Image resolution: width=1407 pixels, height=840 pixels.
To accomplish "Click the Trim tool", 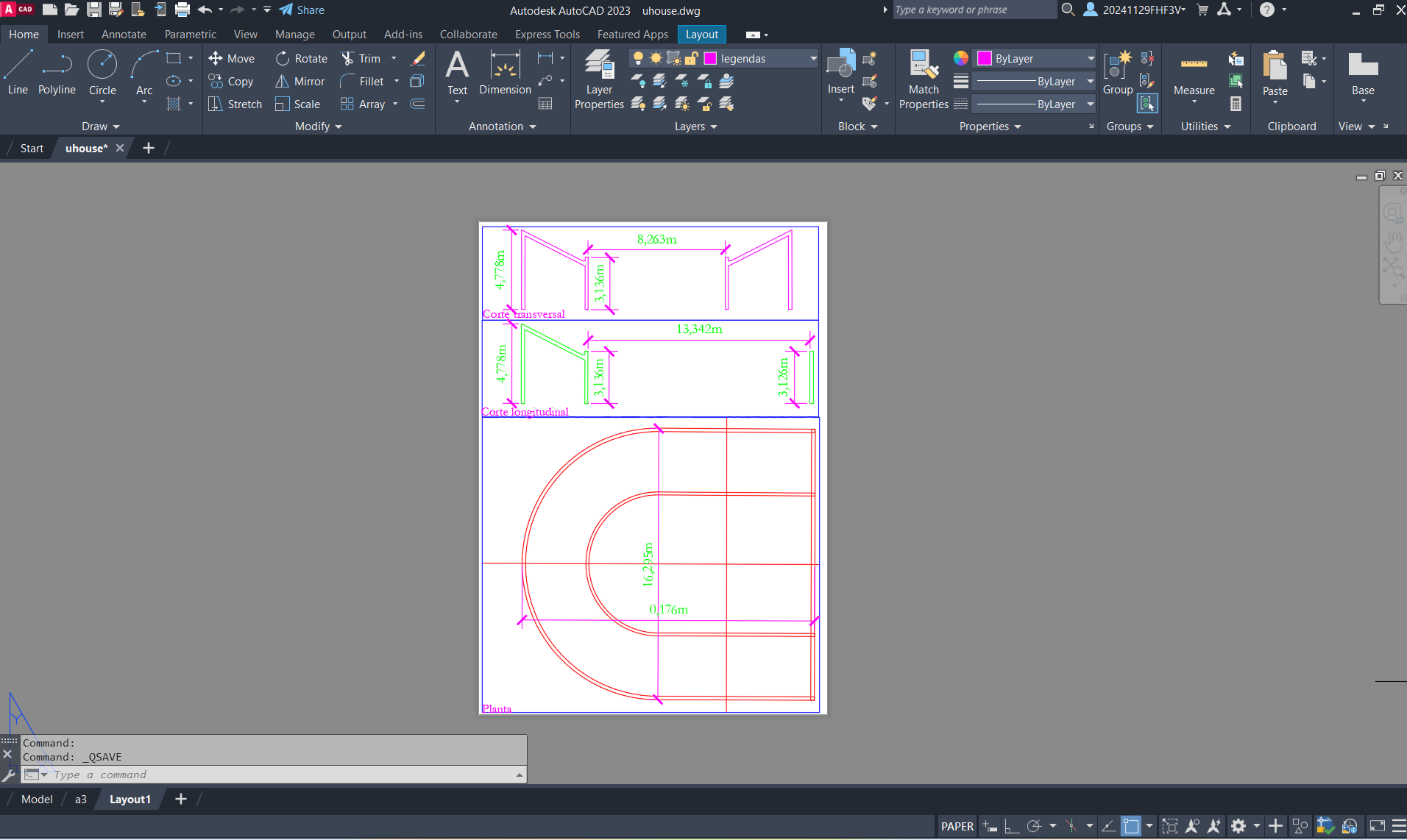I will 361,59.
